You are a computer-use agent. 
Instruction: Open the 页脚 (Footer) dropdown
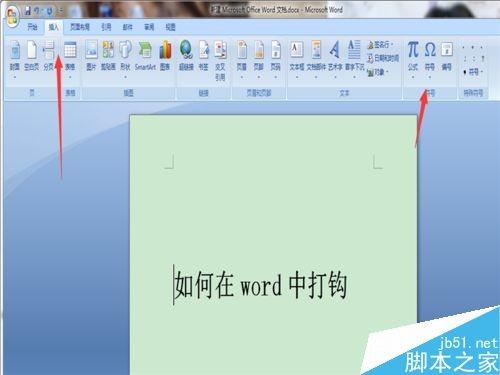pyautogui.click(x=259, y=59)
